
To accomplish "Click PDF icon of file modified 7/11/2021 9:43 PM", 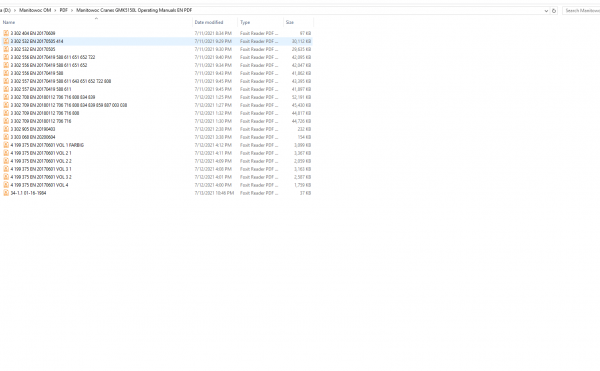I will click(6, 73).
